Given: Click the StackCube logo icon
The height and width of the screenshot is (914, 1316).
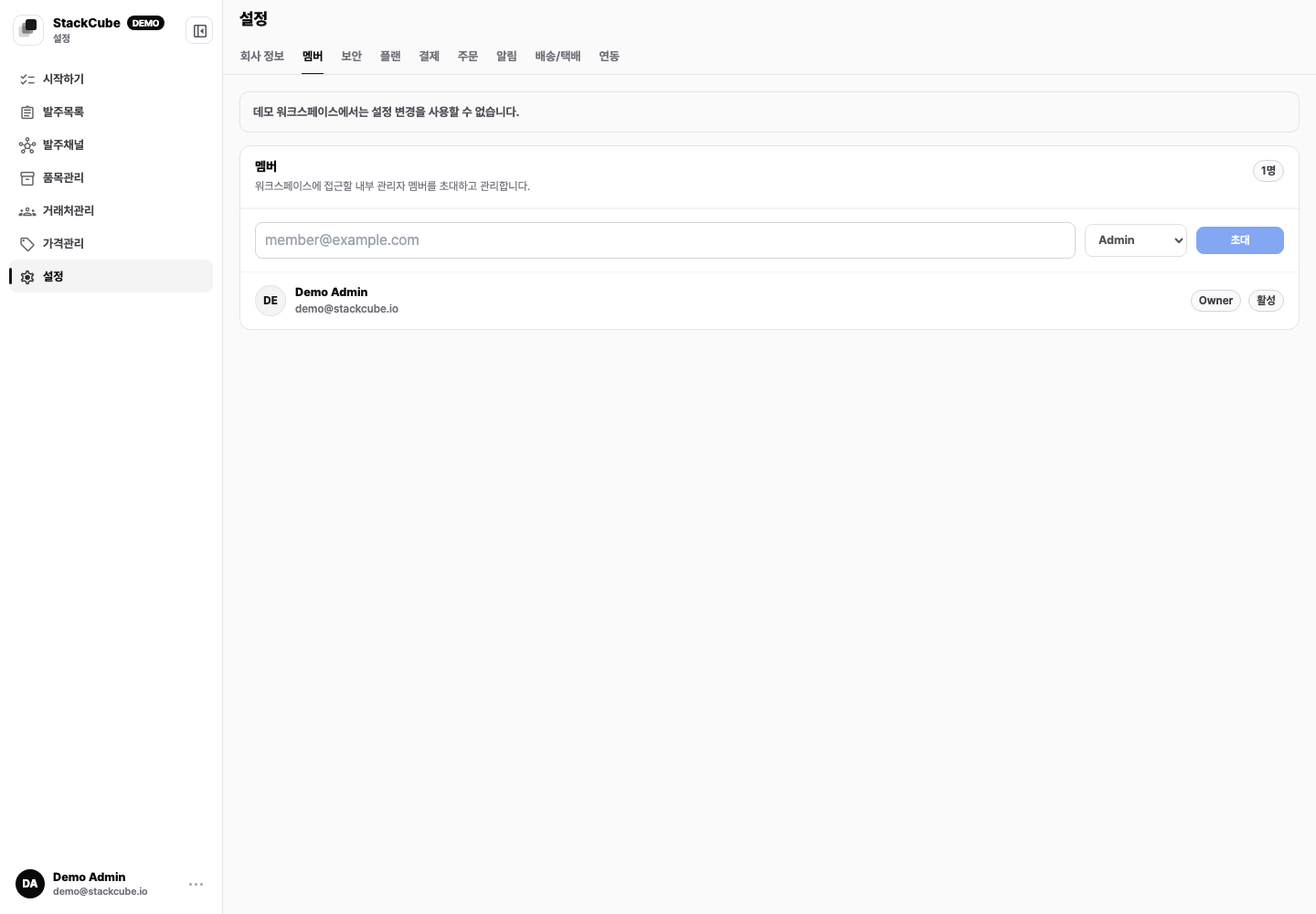Looking at the screenshot, I should coord(28,30).
